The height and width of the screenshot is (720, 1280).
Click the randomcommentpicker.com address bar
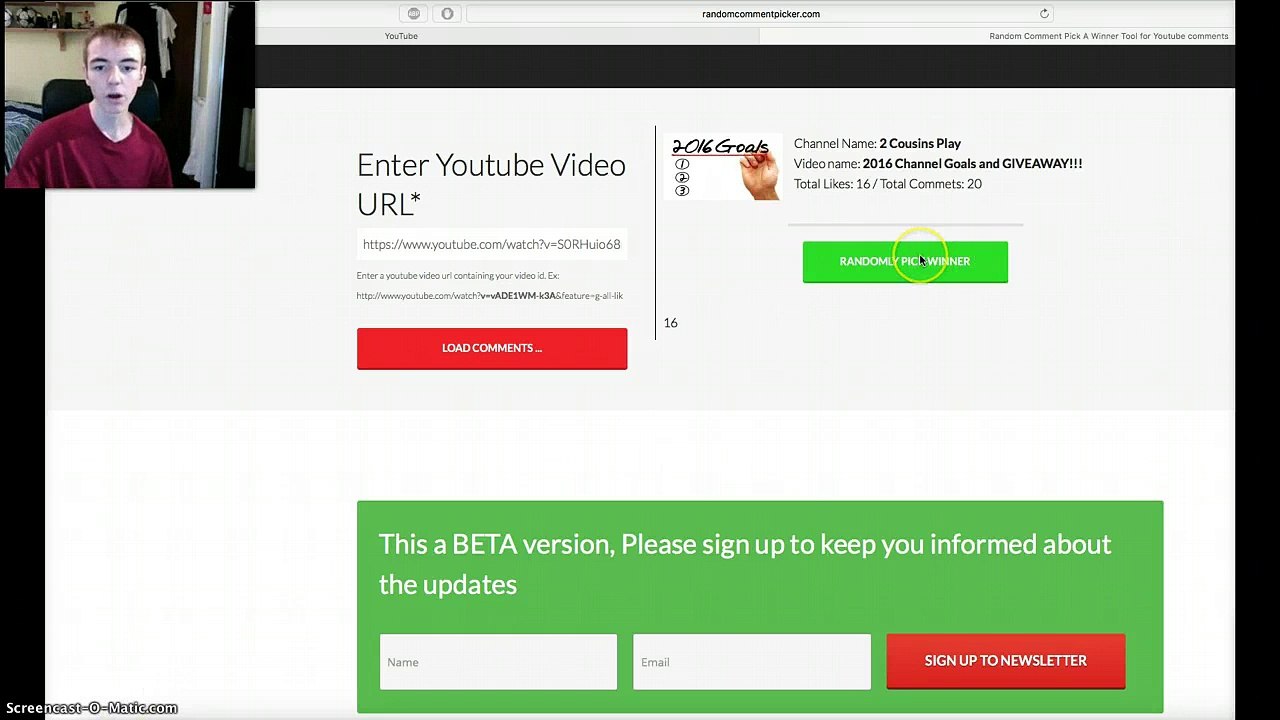tap(760, 14)
